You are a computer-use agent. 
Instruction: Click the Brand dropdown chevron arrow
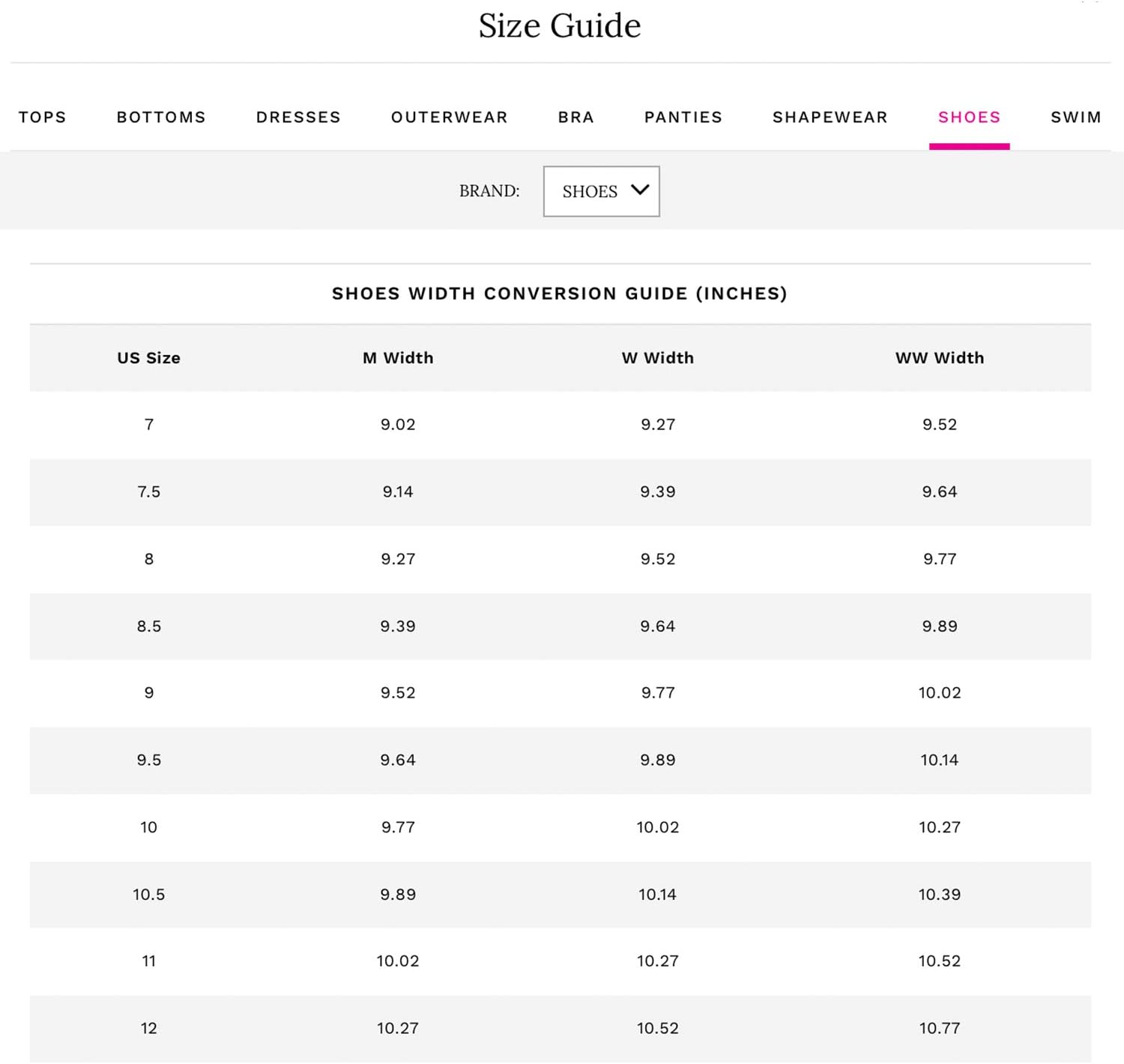(640, 190)
